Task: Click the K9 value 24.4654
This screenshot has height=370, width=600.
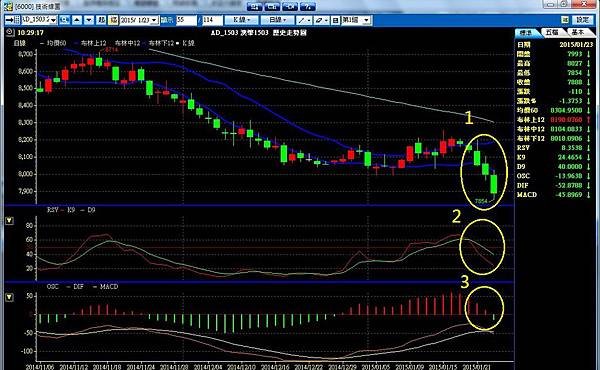Action: point(570,157)
